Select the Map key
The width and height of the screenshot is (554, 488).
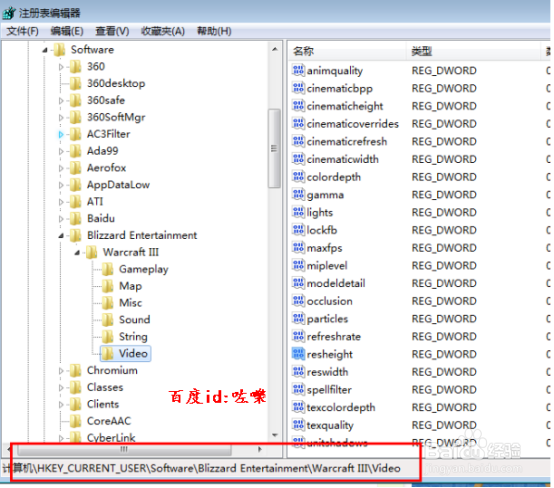click(130, 286)
